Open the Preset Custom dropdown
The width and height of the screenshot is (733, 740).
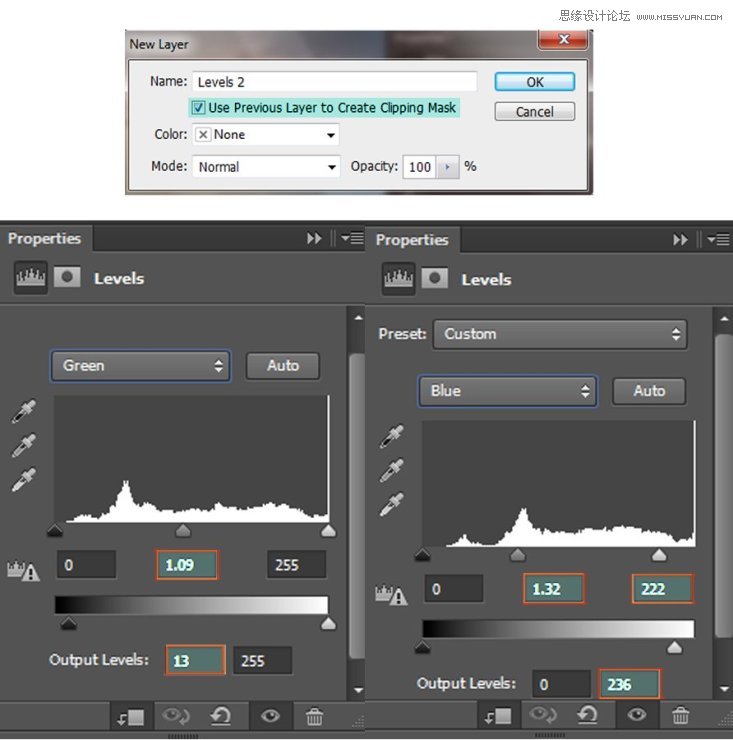(x=560, y=334)
